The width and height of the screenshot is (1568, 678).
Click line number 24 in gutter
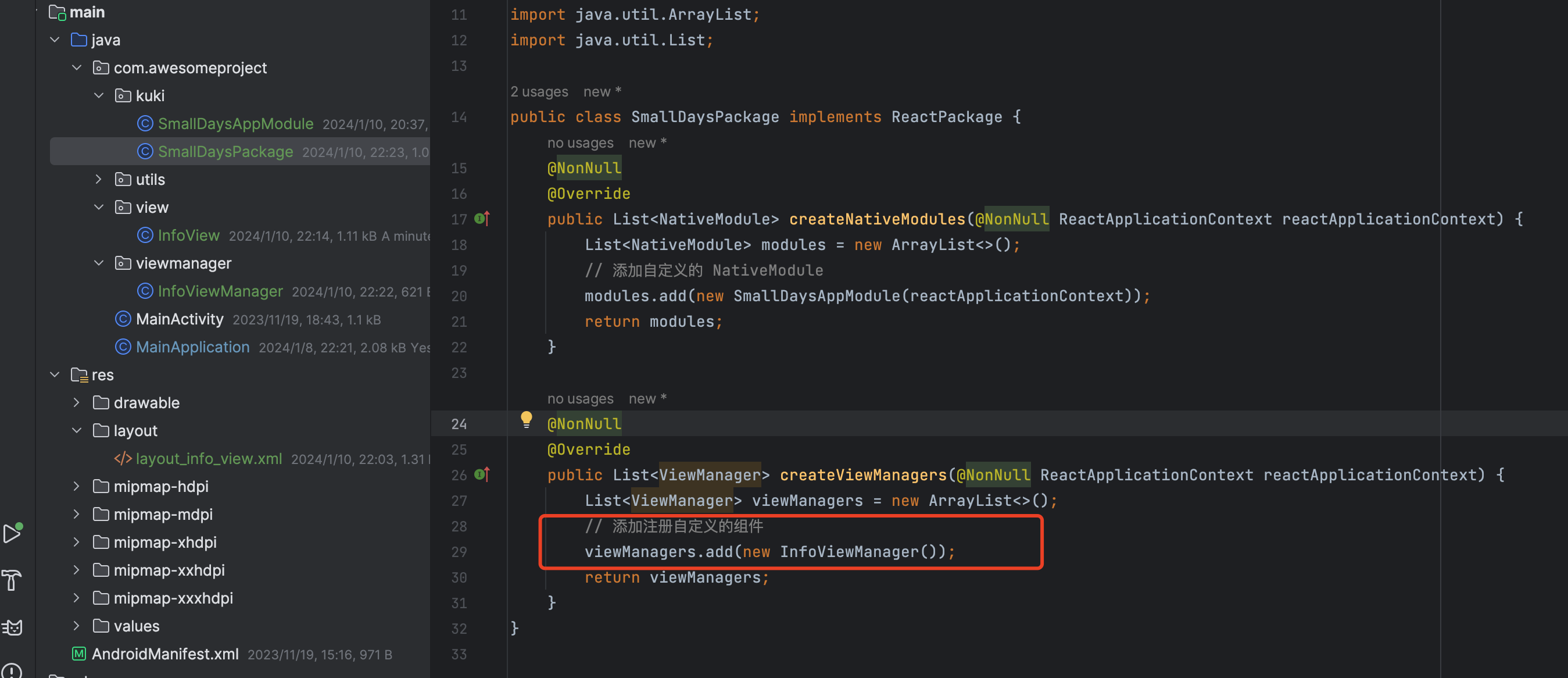click(459, 424)
